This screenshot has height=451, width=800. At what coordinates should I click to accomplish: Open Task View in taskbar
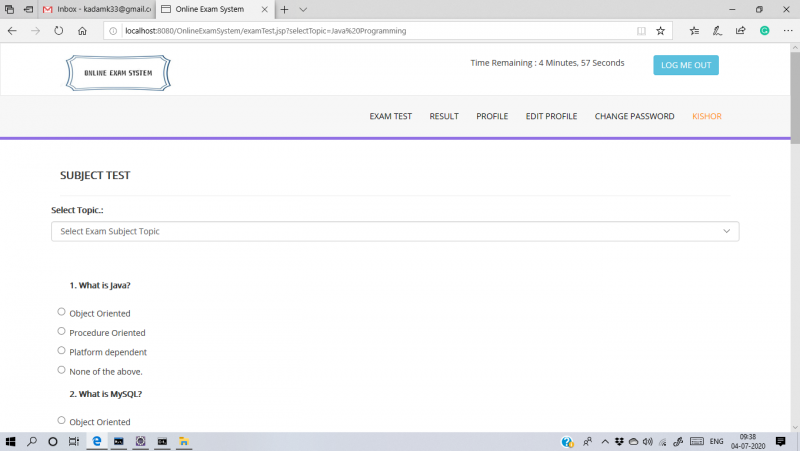(74, 442)
